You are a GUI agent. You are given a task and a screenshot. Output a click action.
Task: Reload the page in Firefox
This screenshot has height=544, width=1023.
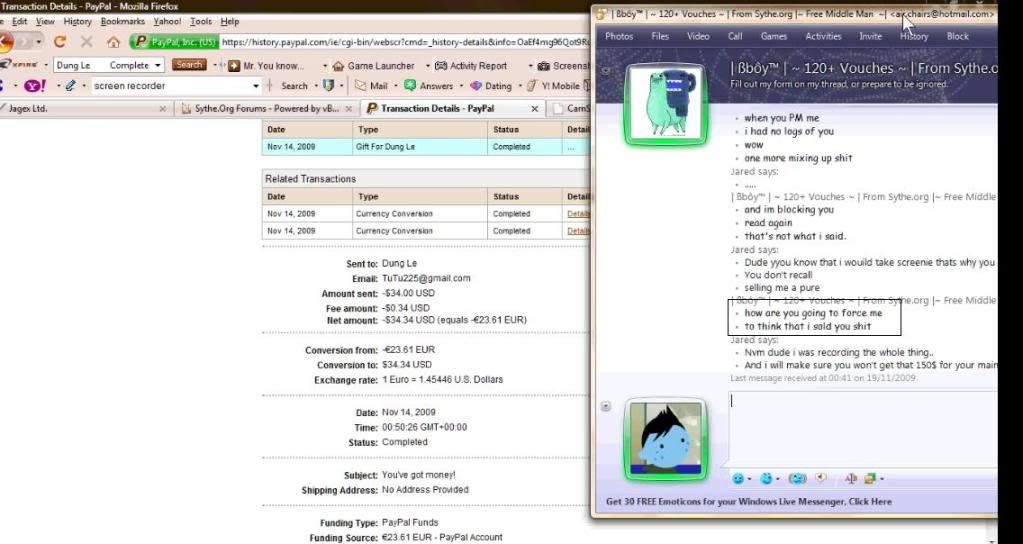pos(60,42)
